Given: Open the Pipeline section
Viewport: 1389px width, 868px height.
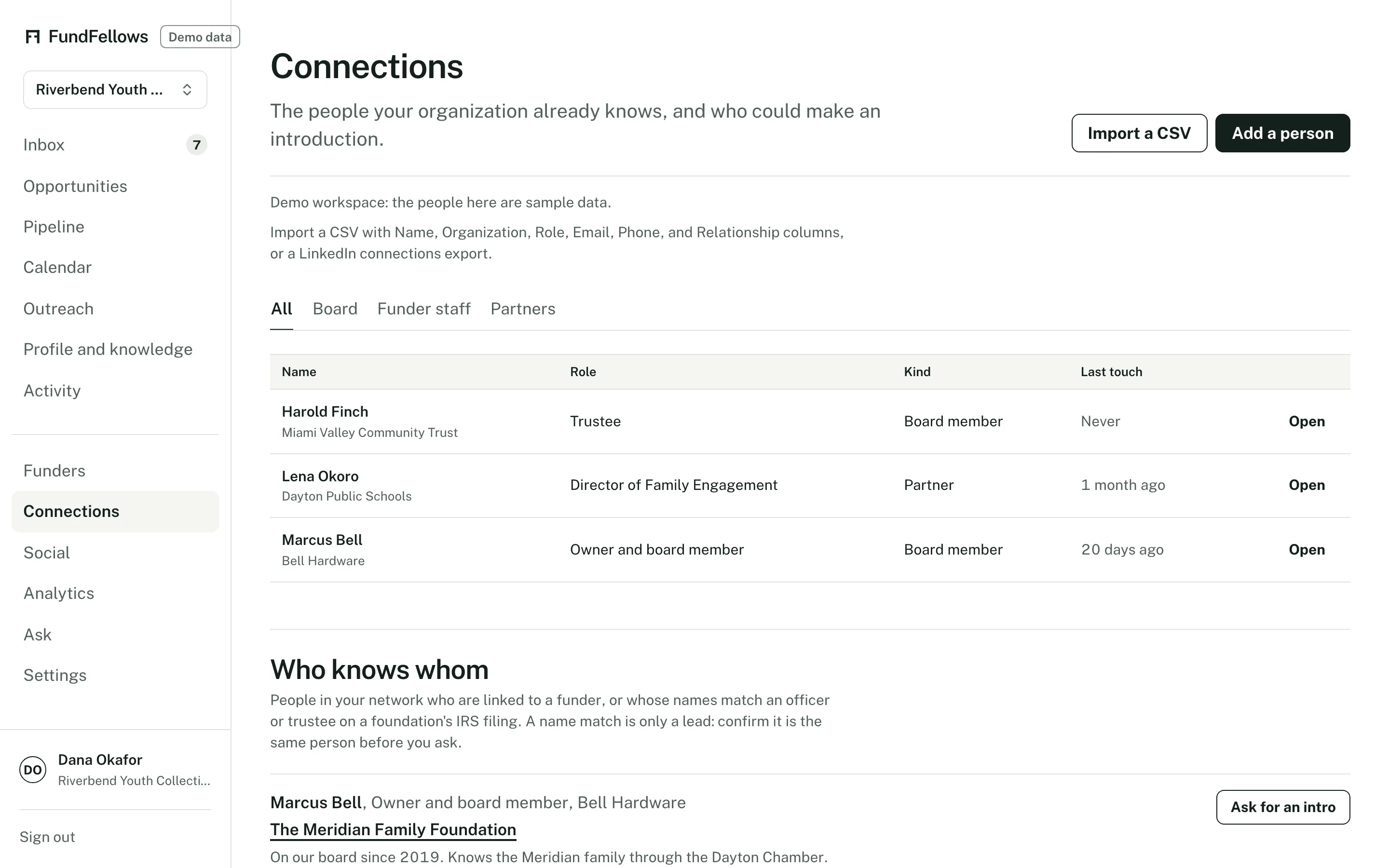Looking at the screenshot, I should pyautogui.click(x=115, y=227).
